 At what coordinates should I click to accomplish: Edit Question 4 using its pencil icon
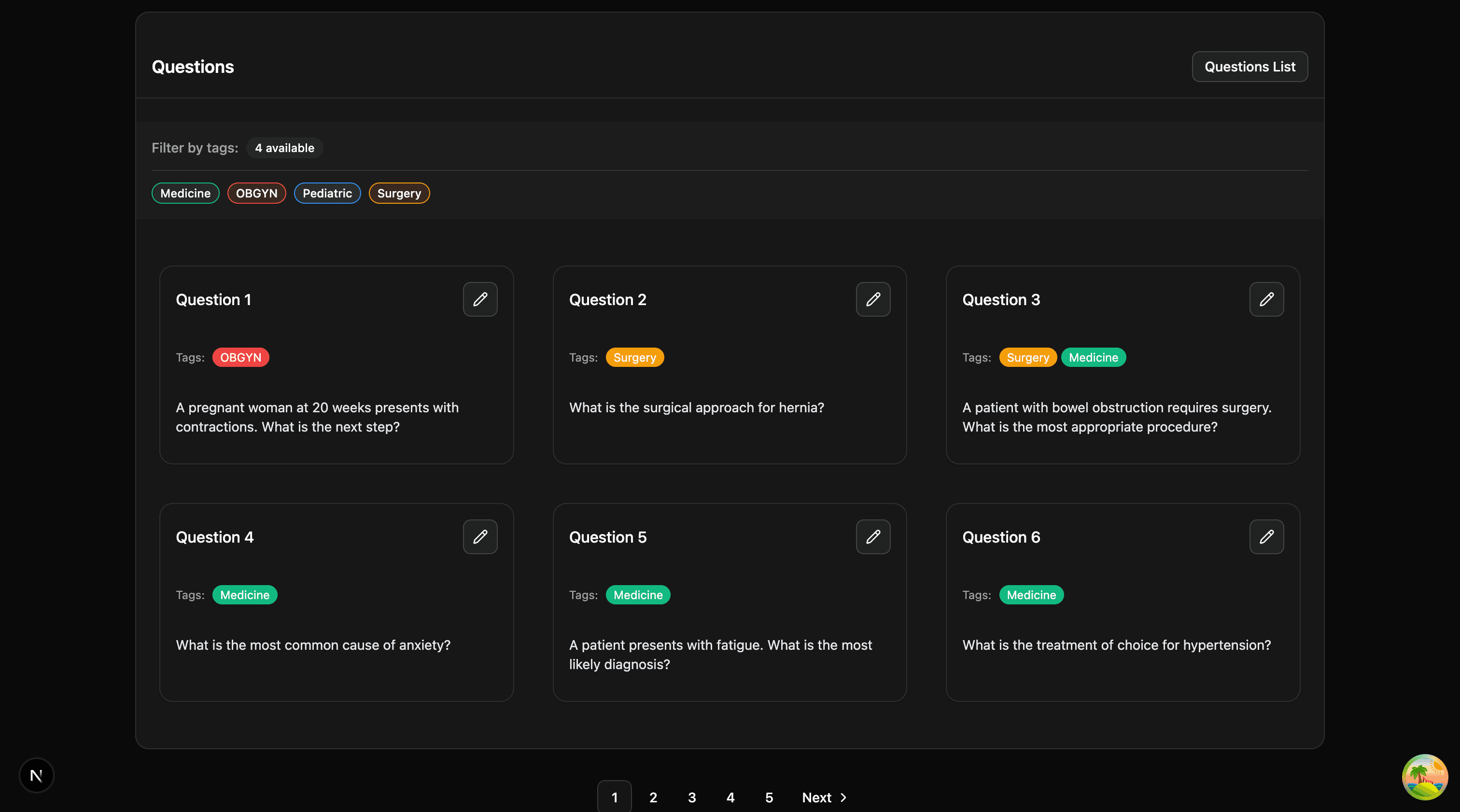point(479,537)
